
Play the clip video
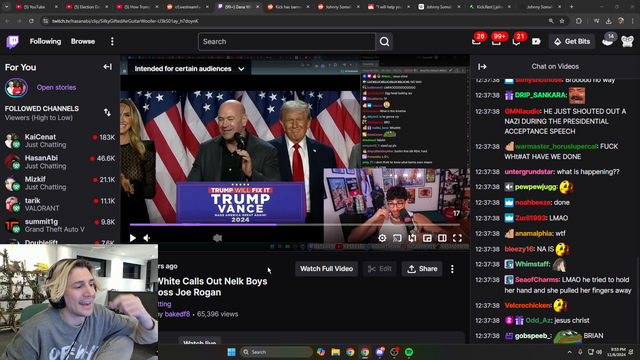133,238
